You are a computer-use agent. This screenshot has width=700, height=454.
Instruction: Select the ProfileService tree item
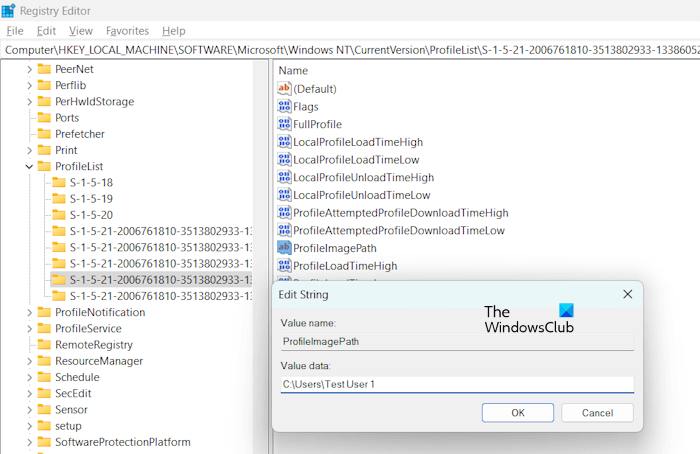(x=88, y=329)
